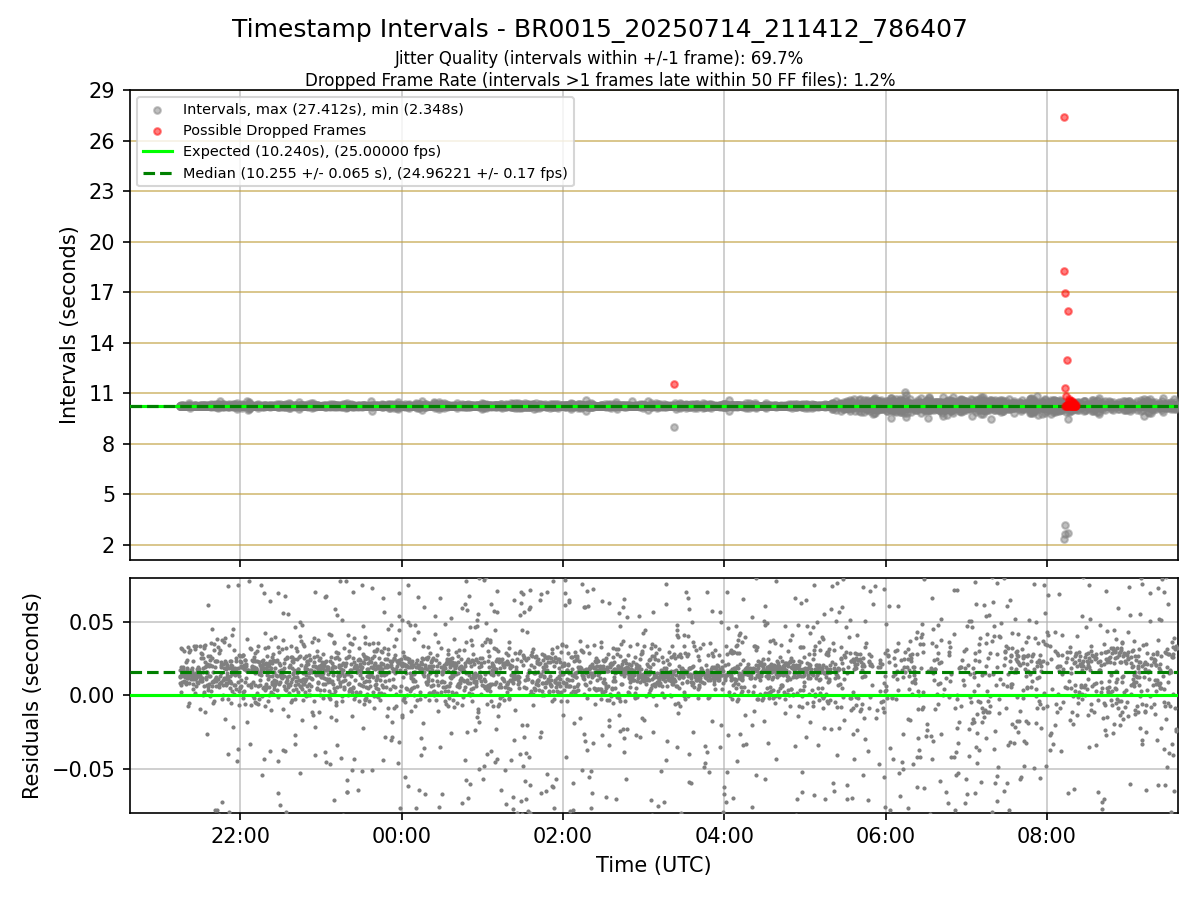Click the y-axis tick label '14'
This screenshot has height=900, width=1200.
[x=102, y=343]
